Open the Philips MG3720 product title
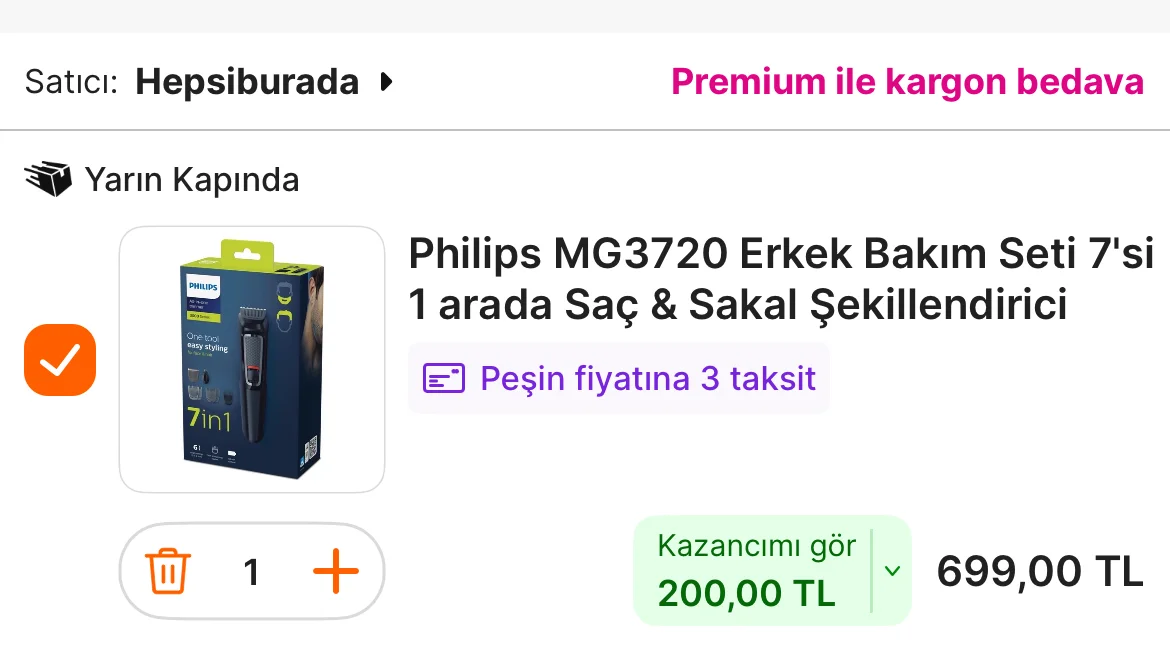Screen dimensions: 1170x666 781,278
